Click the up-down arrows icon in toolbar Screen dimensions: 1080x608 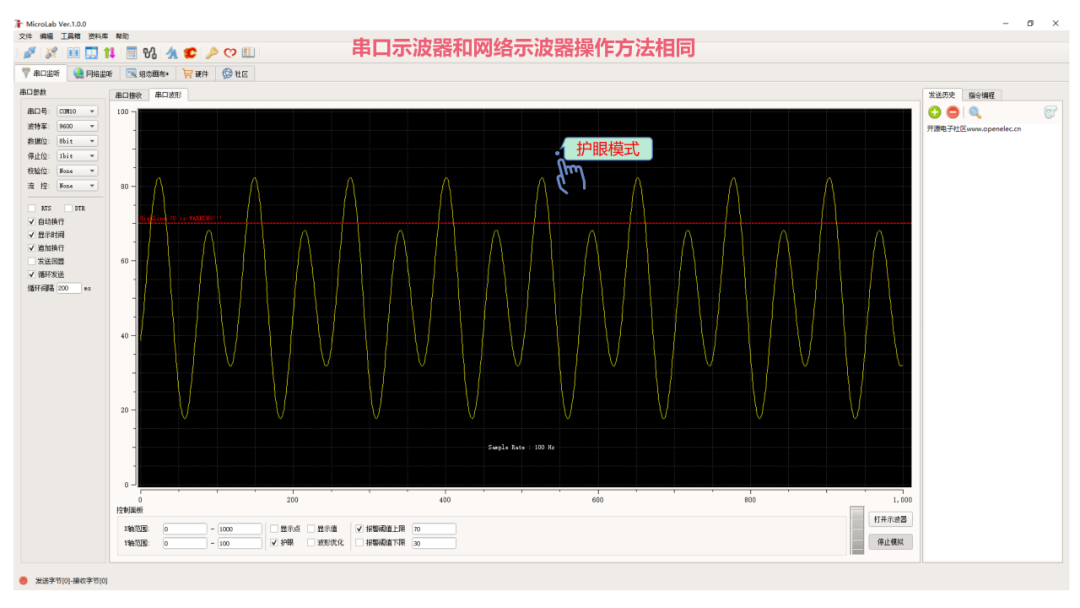(111, 51)
